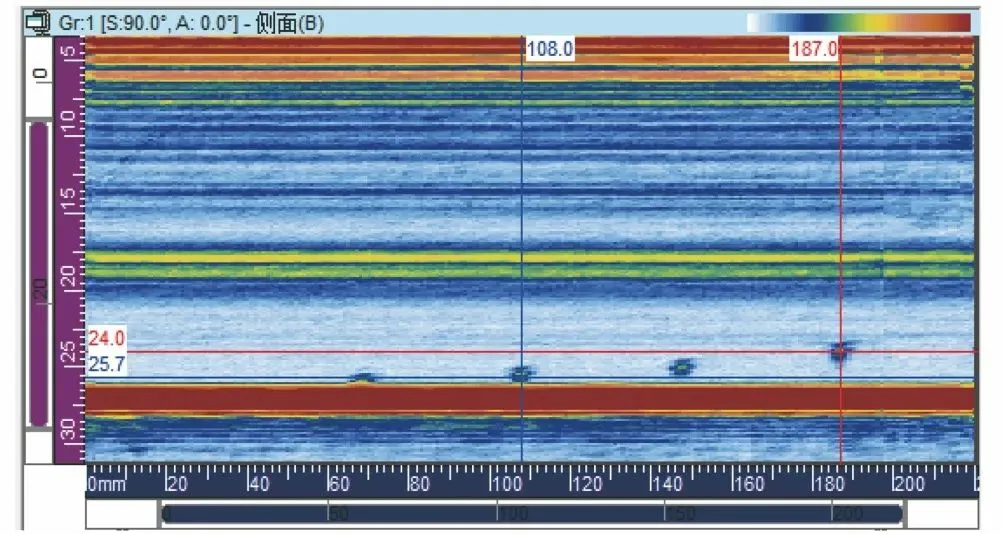Click the view icon in the title bar

point(39,22)
